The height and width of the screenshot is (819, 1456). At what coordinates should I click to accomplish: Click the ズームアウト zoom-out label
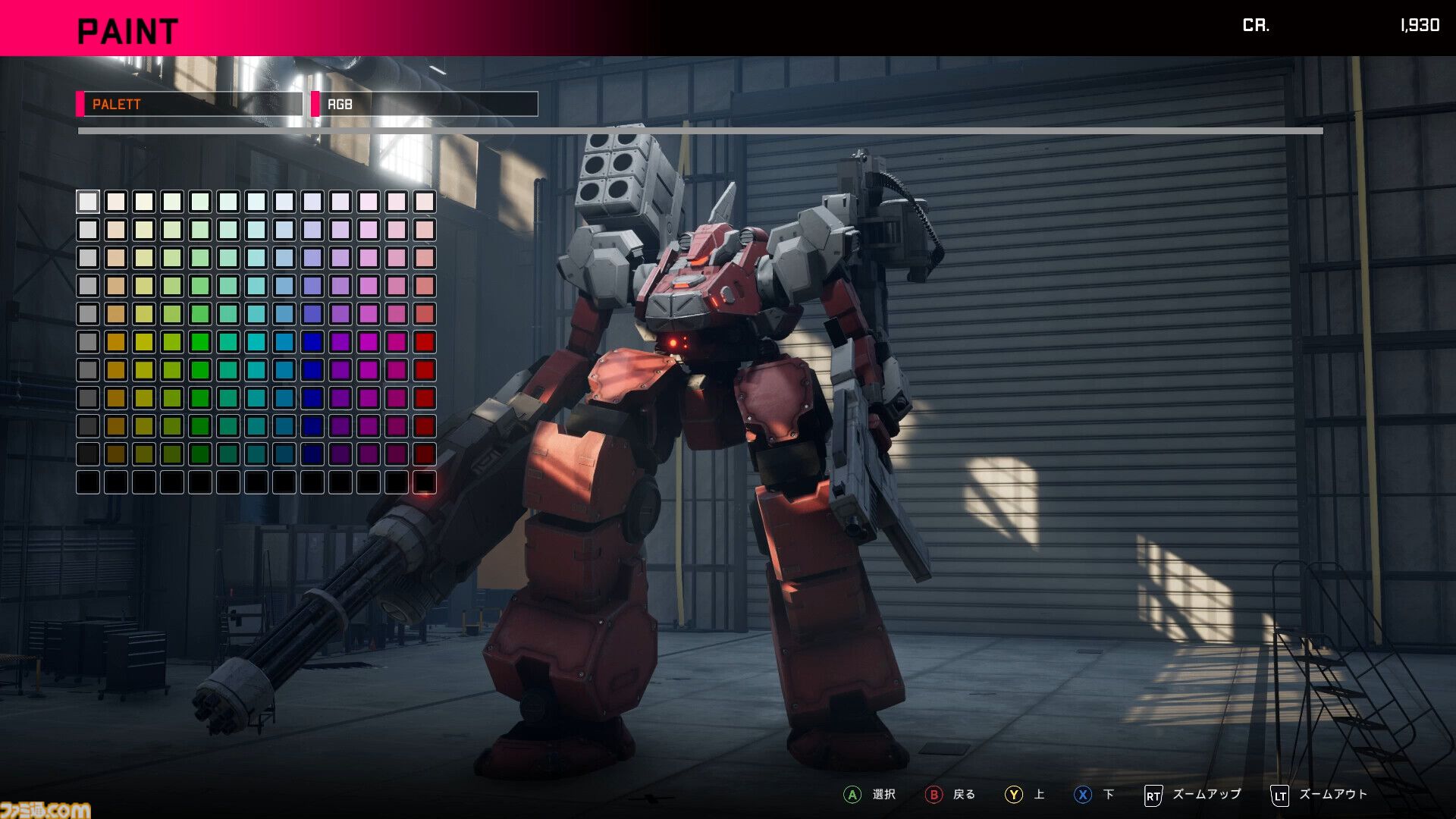[x=1333, y=794]
